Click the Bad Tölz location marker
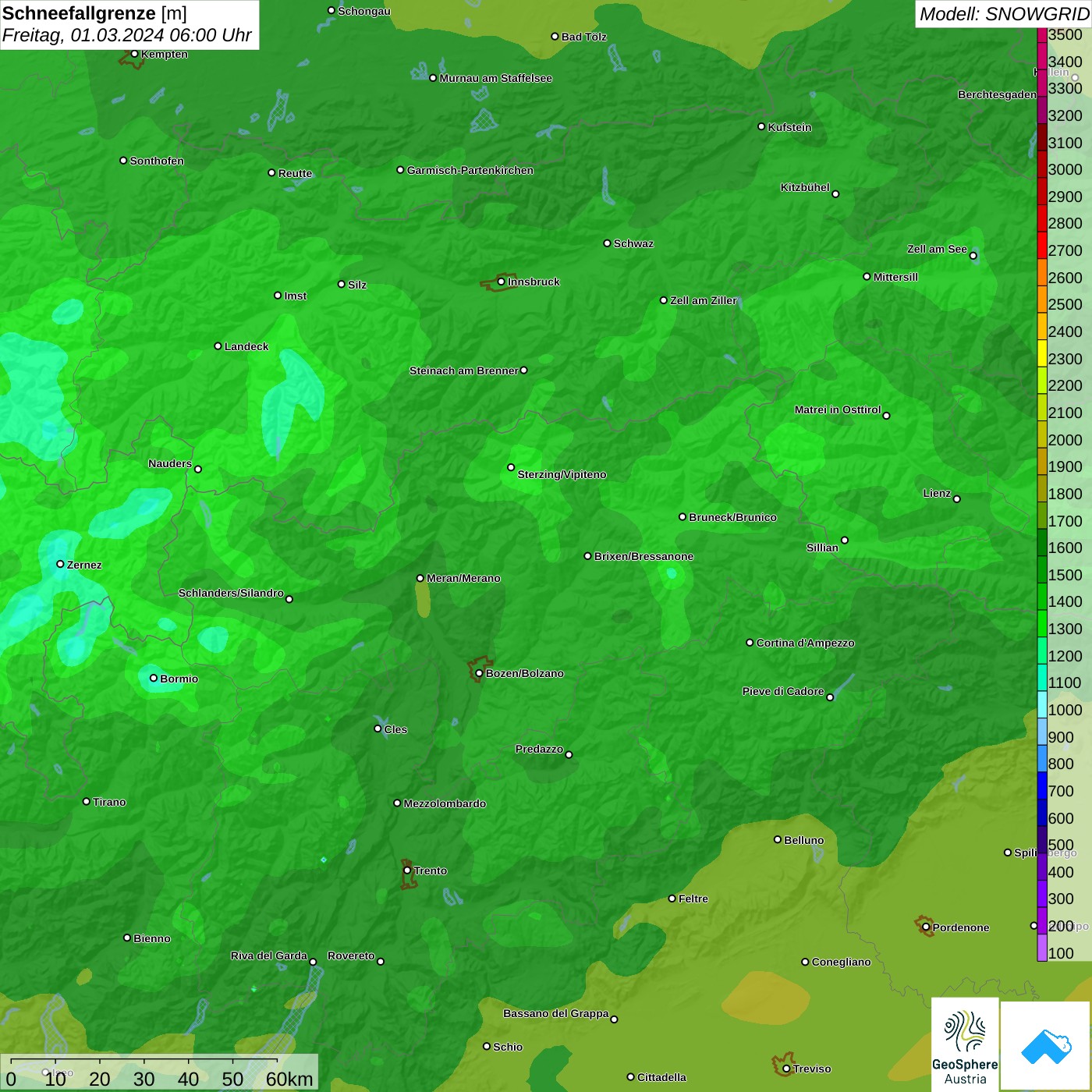 (x=555, y=37)
